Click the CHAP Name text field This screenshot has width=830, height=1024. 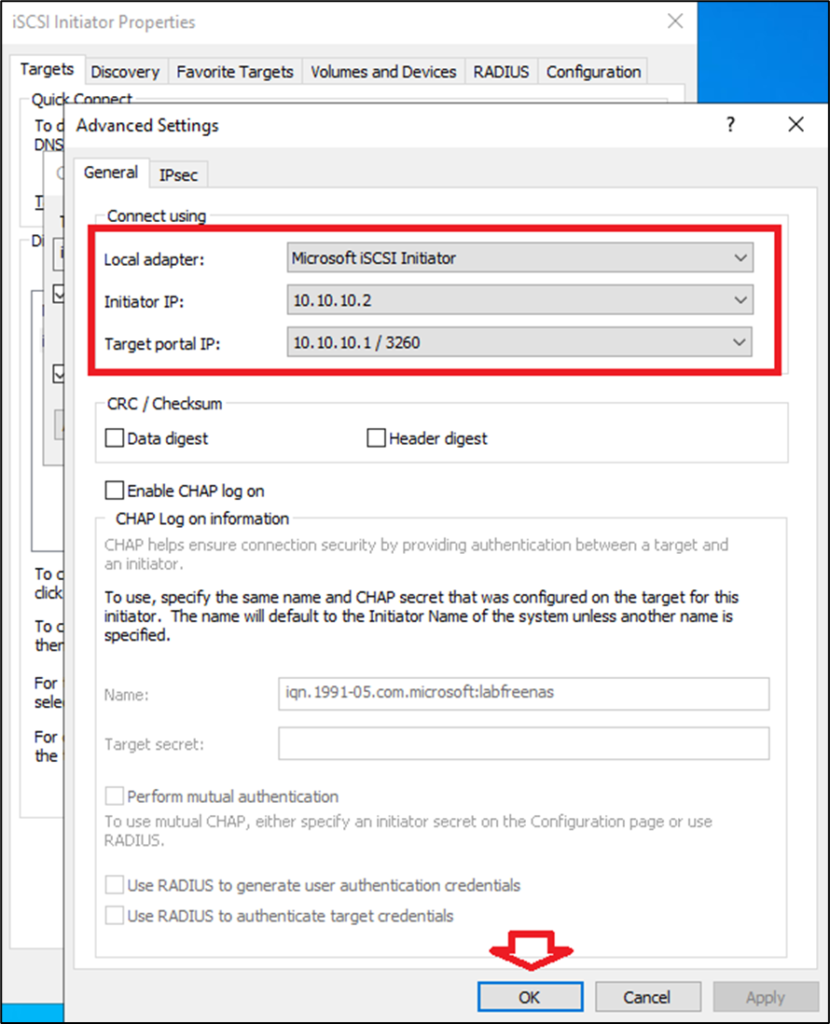pos(523,693)
